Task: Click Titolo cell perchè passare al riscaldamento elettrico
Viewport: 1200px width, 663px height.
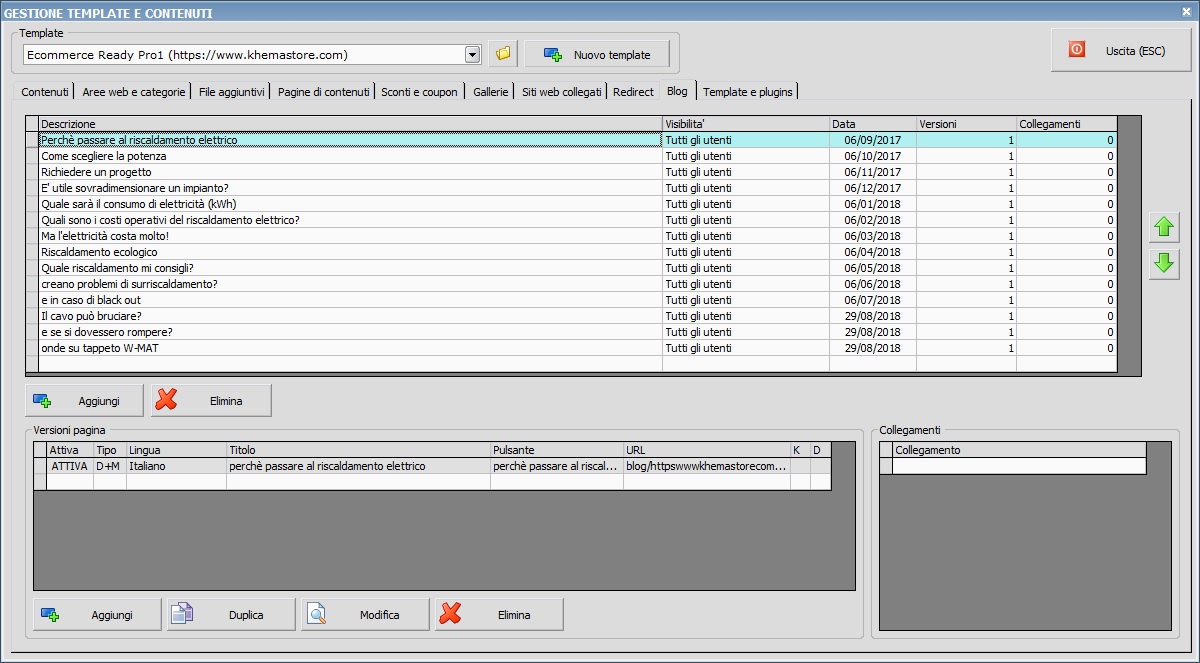Action: tap(358, 466)
